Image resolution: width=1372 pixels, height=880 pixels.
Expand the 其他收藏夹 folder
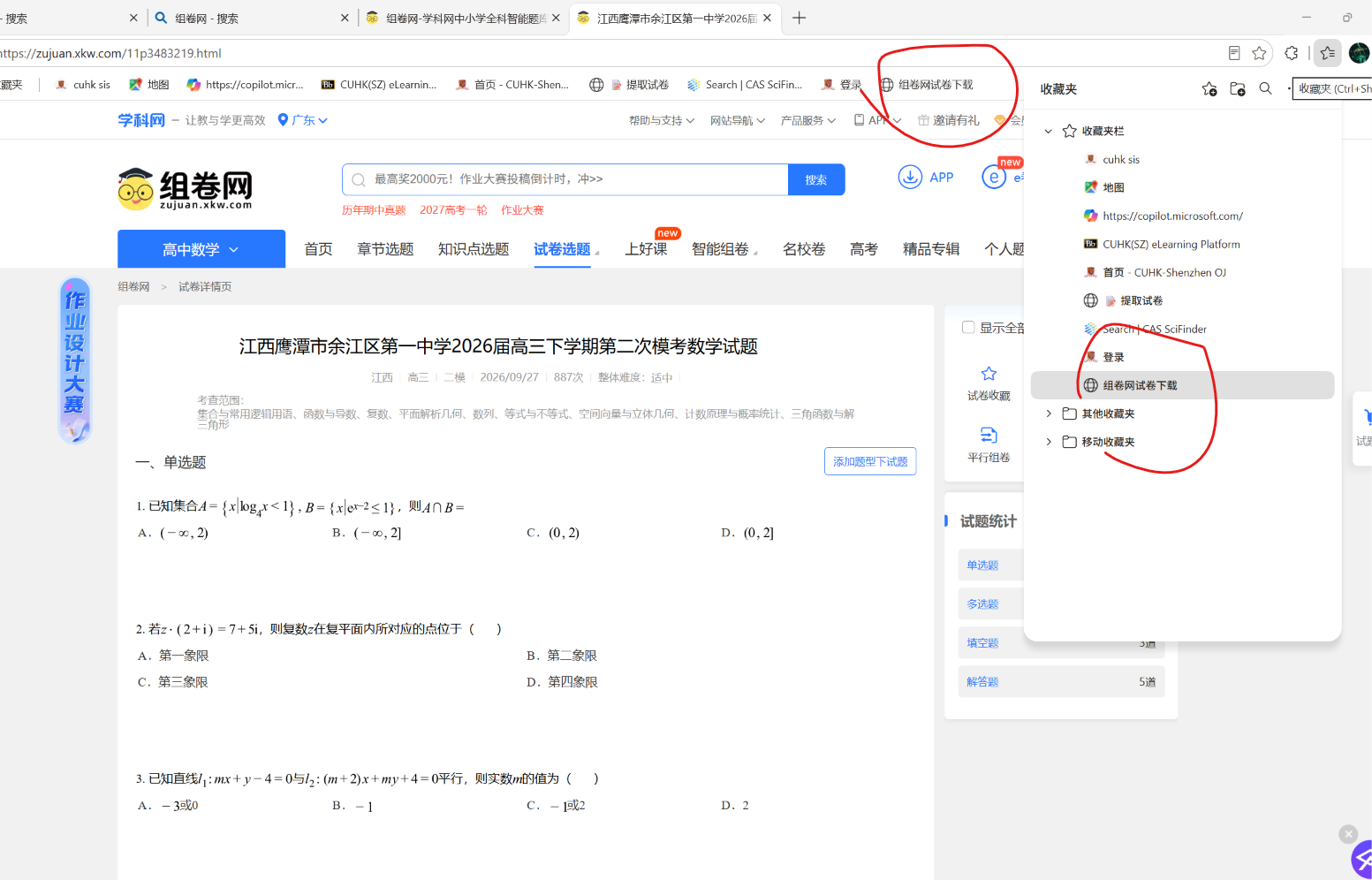[1049, 413]
